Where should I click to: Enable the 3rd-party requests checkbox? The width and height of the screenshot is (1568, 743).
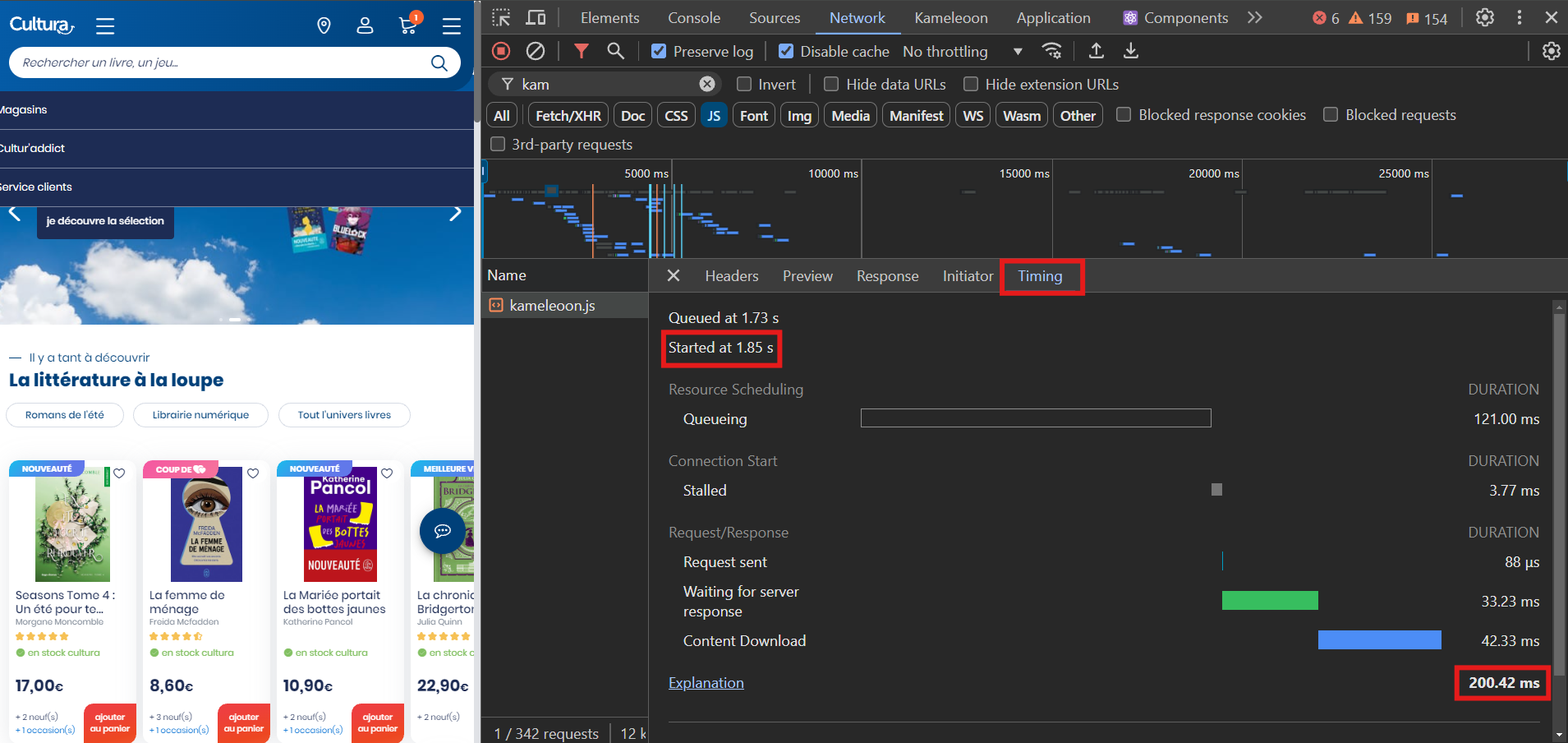(498, 145)
